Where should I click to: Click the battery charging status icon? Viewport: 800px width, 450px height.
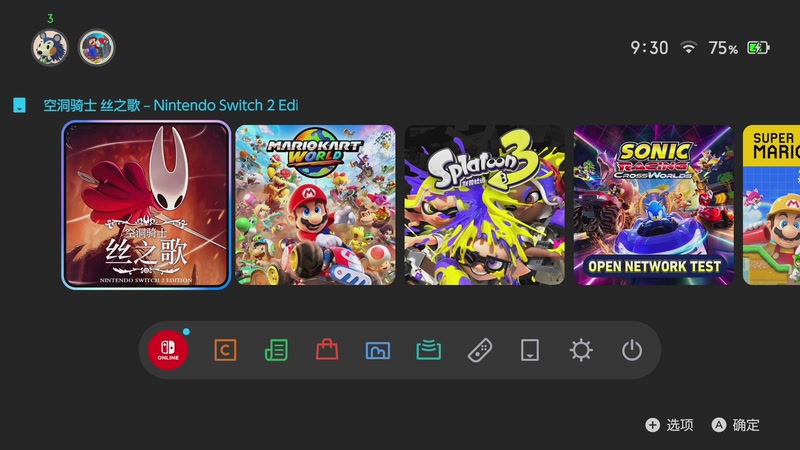[x=758, y=48]
